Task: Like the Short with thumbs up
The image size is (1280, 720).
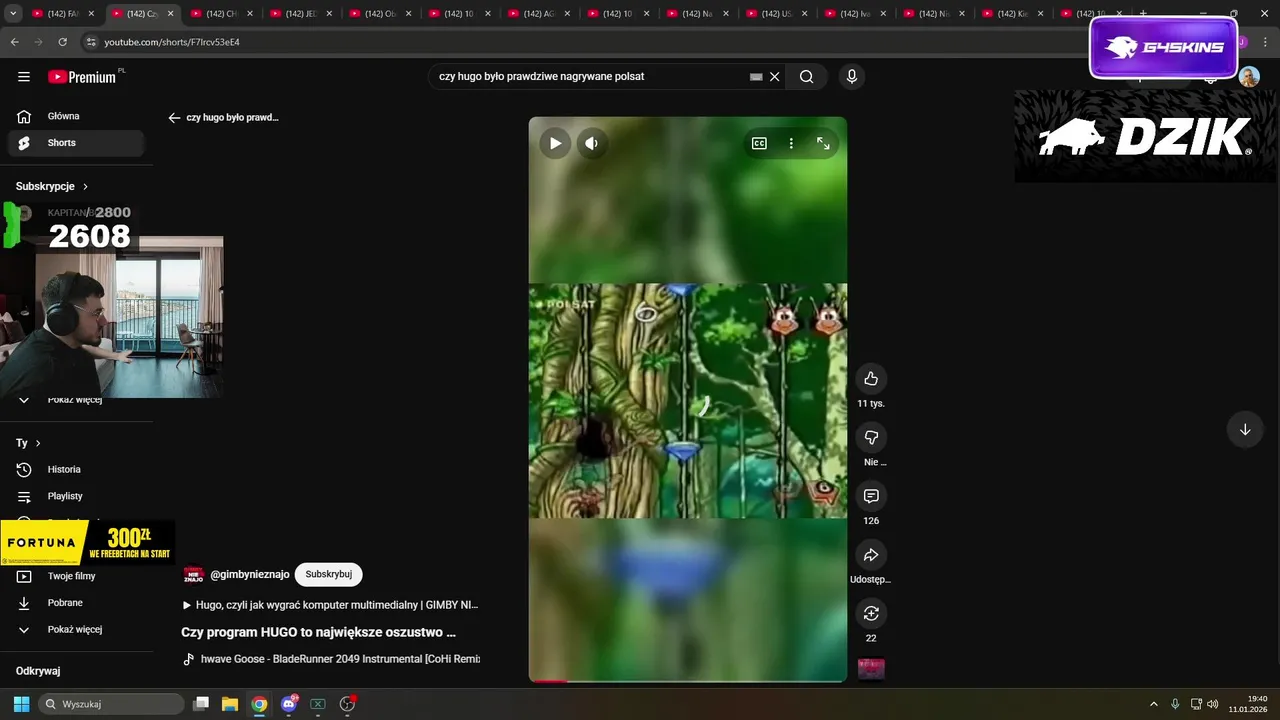Action: click(871, 378)
